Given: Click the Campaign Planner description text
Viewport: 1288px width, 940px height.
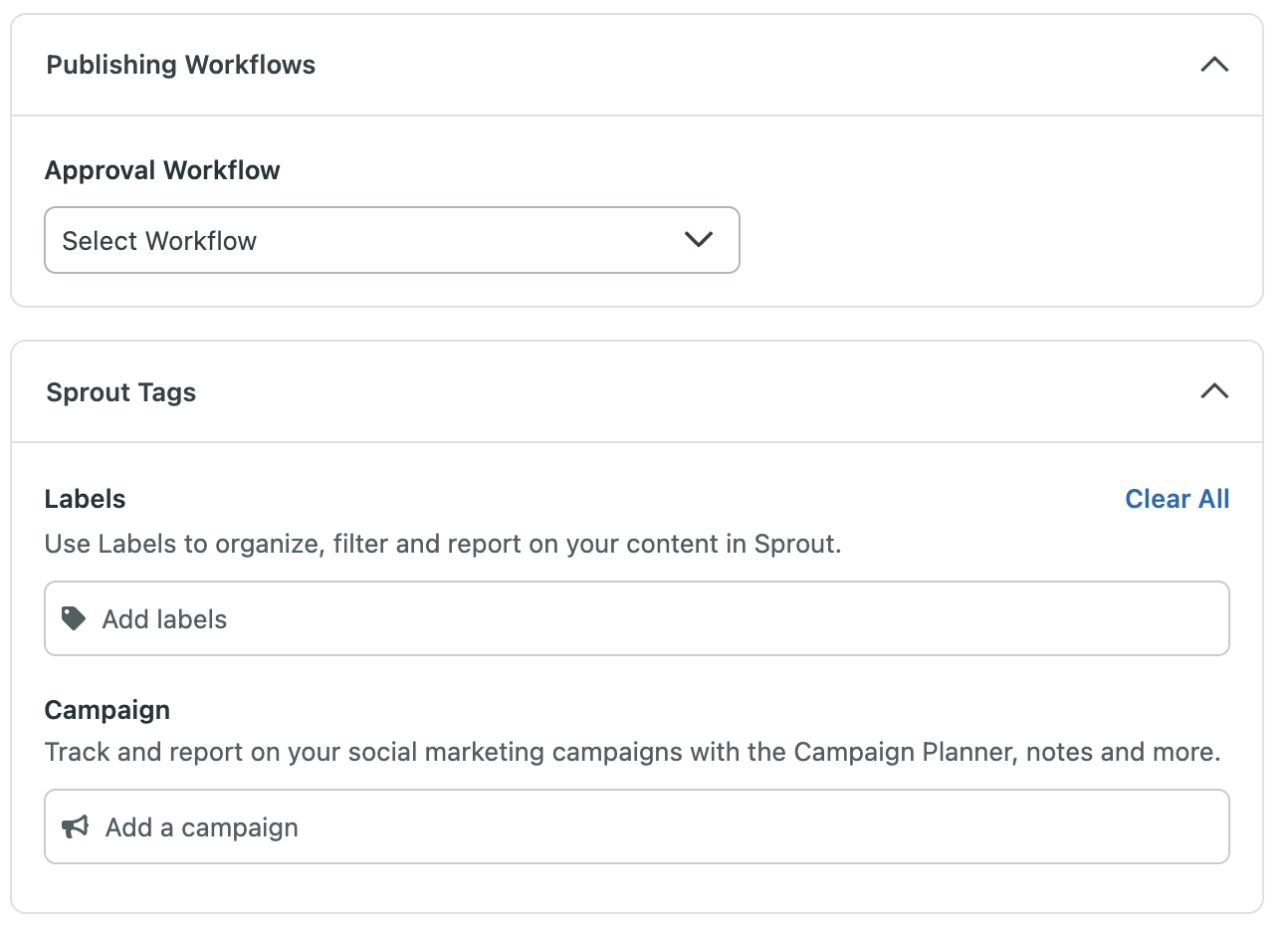Looking at the screenshot, I should [632, 752].
